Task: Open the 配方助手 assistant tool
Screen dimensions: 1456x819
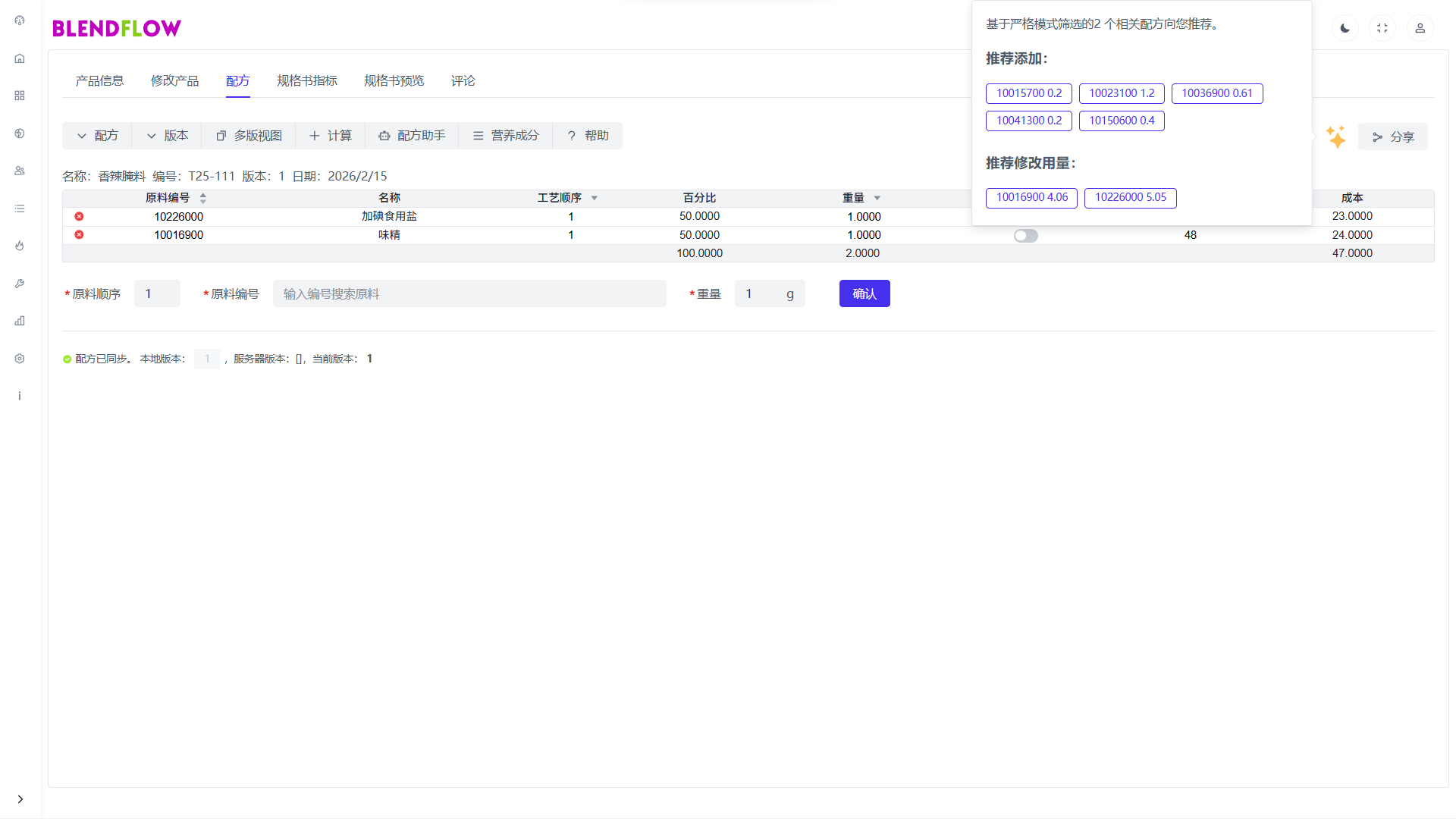Action: click(x=412, y=136)
